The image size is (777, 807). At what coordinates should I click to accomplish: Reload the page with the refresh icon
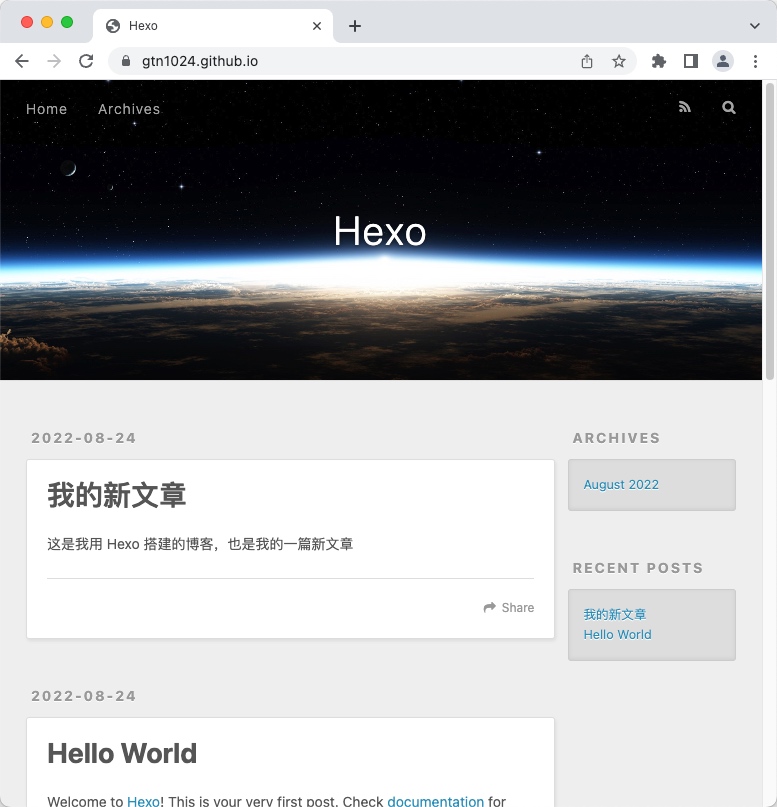86,61
